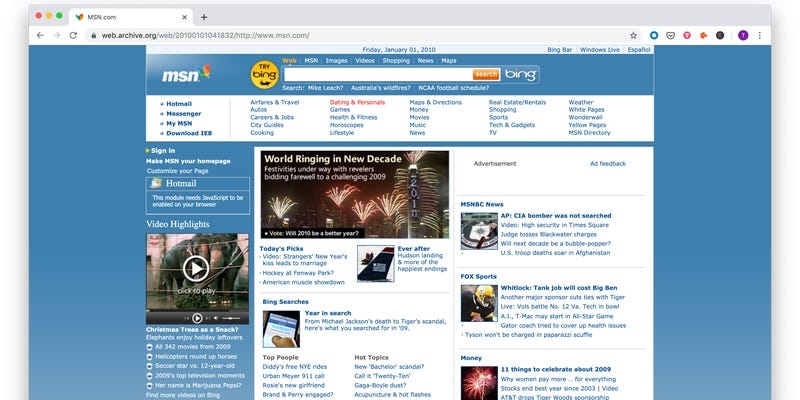Click the video progress bar
This screenshot has height=400, width=800.
click(197, 310)
